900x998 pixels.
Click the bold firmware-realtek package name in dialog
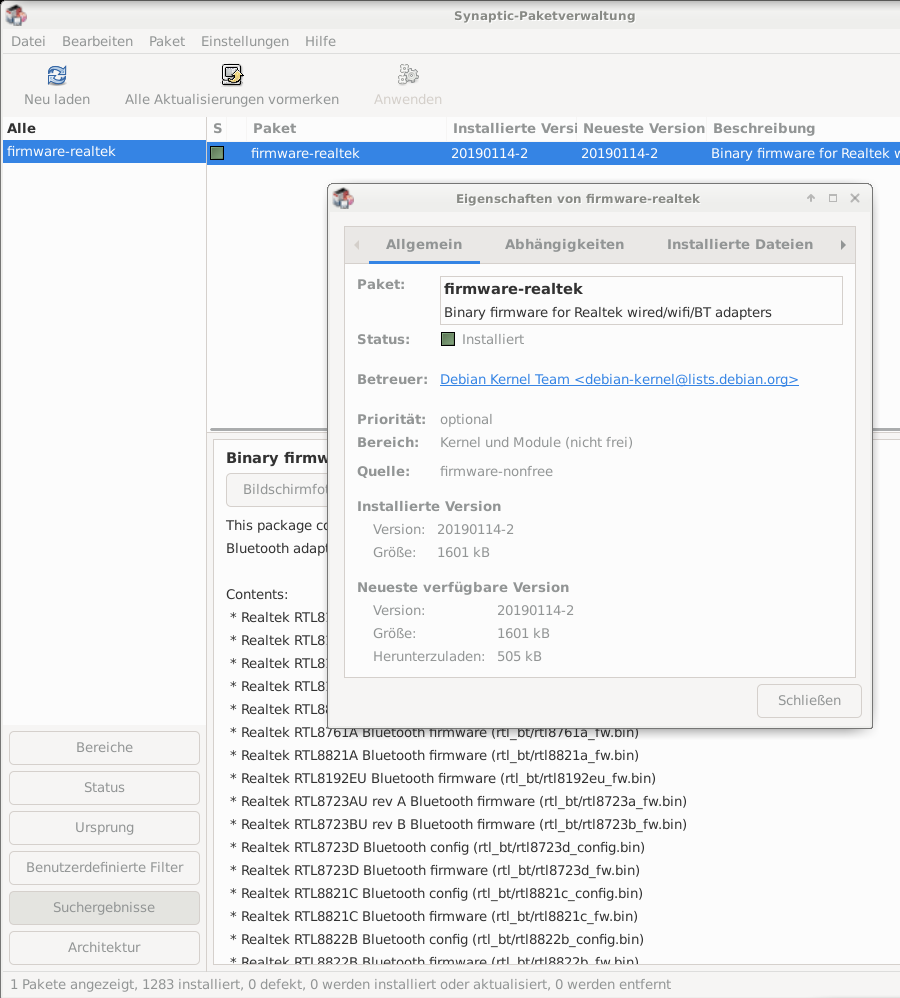point(513,289)
